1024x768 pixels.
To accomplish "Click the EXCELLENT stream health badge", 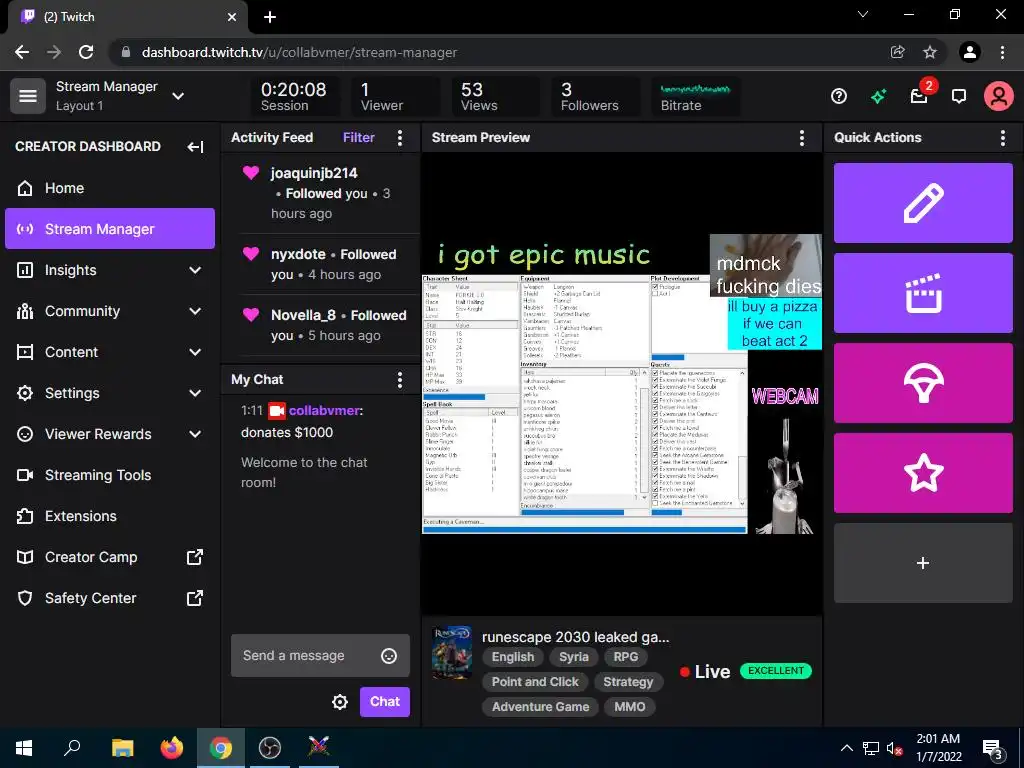I will 776,671.
